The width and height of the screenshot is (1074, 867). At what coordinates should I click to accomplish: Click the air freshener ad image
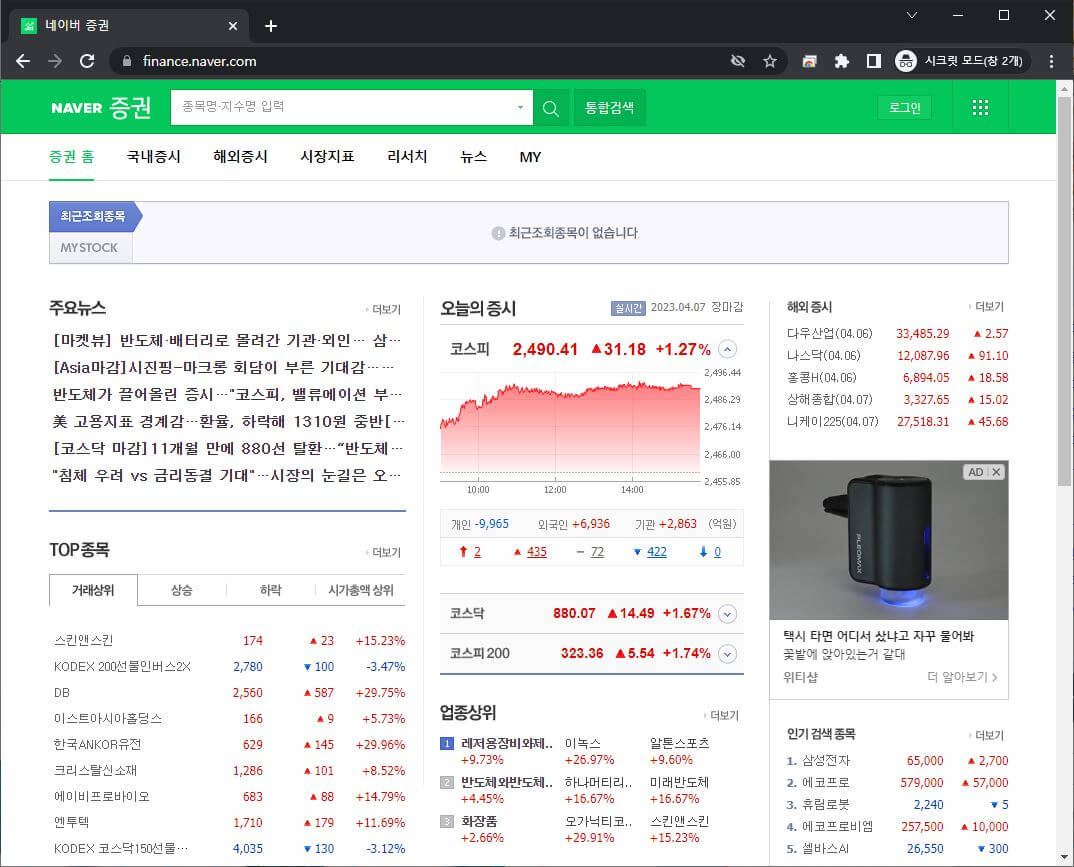(x=888, y=540)
